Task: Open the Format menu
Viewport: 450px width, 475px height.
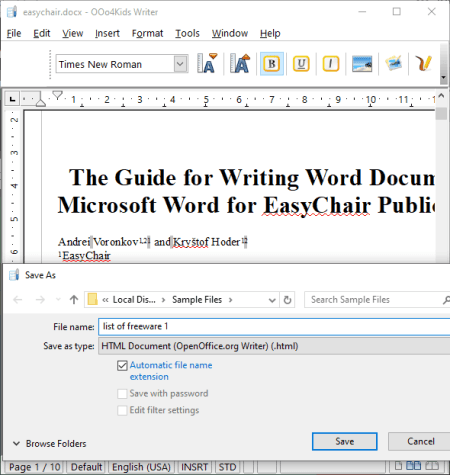Action: pyautogui.click(x=147, y=33)
